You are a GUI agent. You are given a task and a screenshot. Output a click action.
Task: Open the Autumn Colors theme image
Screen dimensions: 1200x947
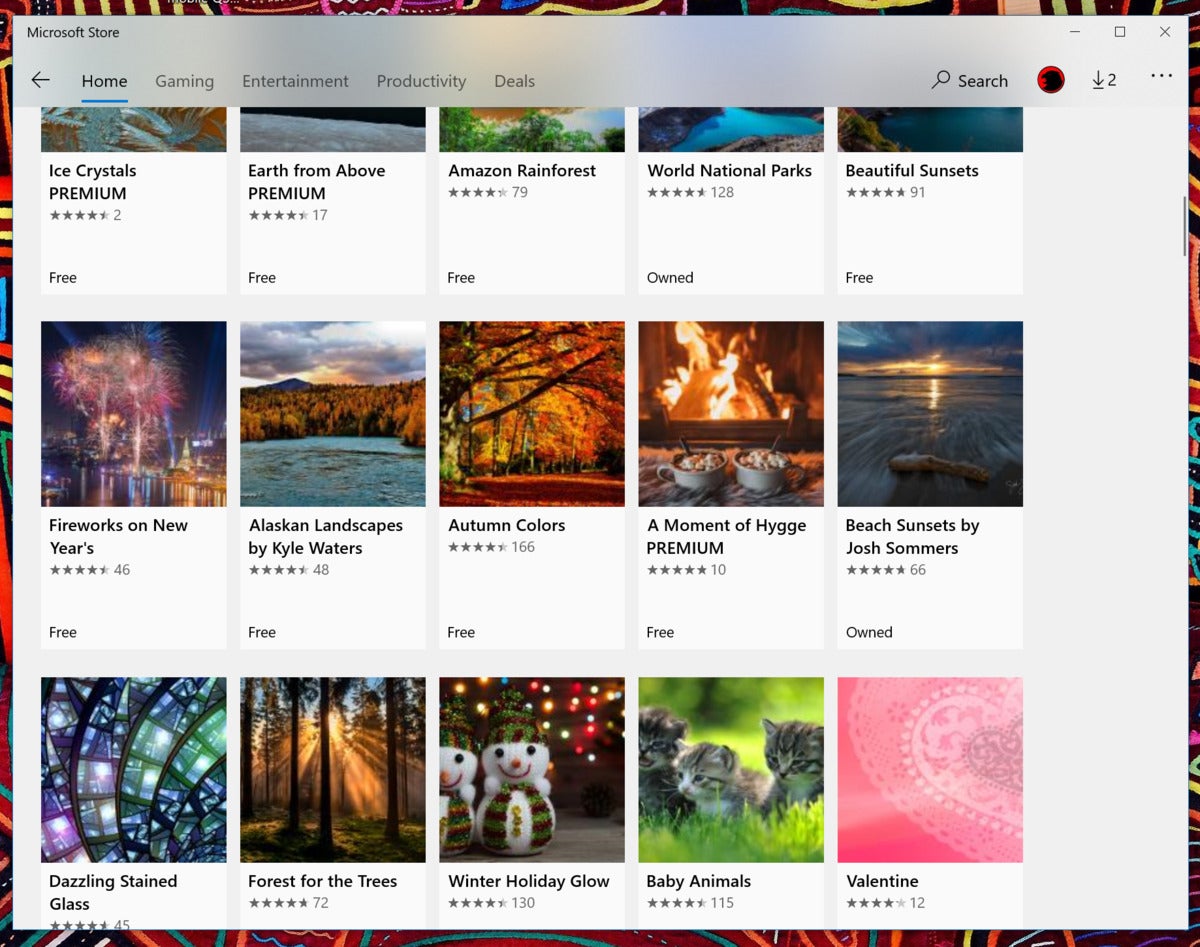click(x=532, y=414)
